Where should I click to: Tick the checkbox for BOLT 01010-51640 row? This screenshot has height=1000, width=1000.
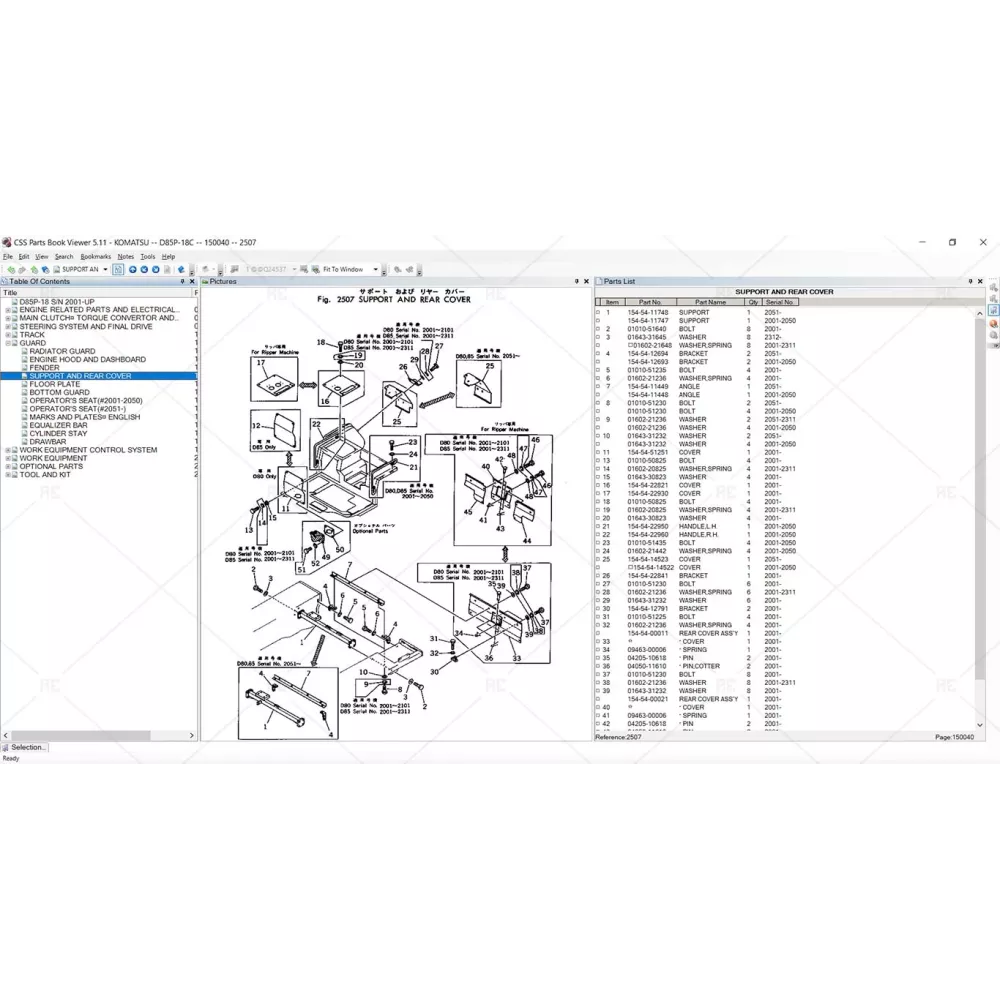pos(598,329)
